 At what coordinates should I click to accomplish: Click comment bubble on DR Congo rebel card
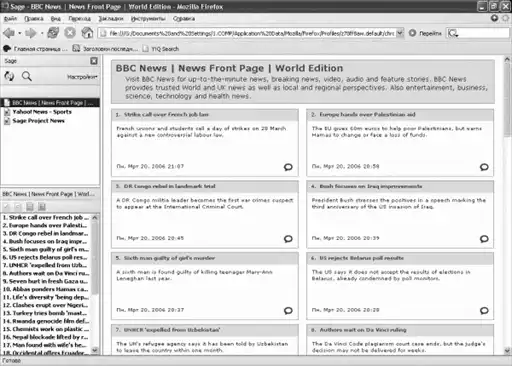(x=288, y=239)
